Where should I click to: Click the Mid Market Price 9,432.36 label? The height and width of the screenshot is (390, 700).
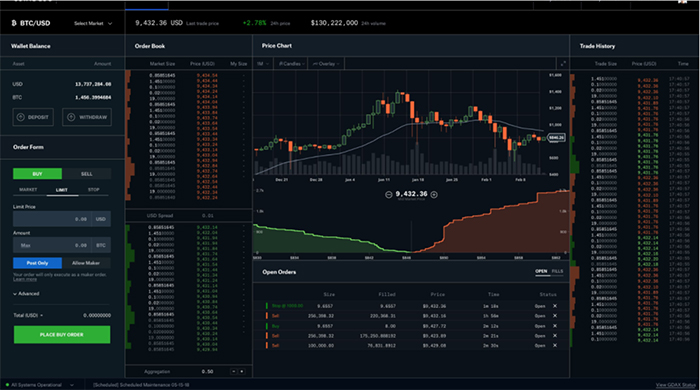(x=411, y=194)
